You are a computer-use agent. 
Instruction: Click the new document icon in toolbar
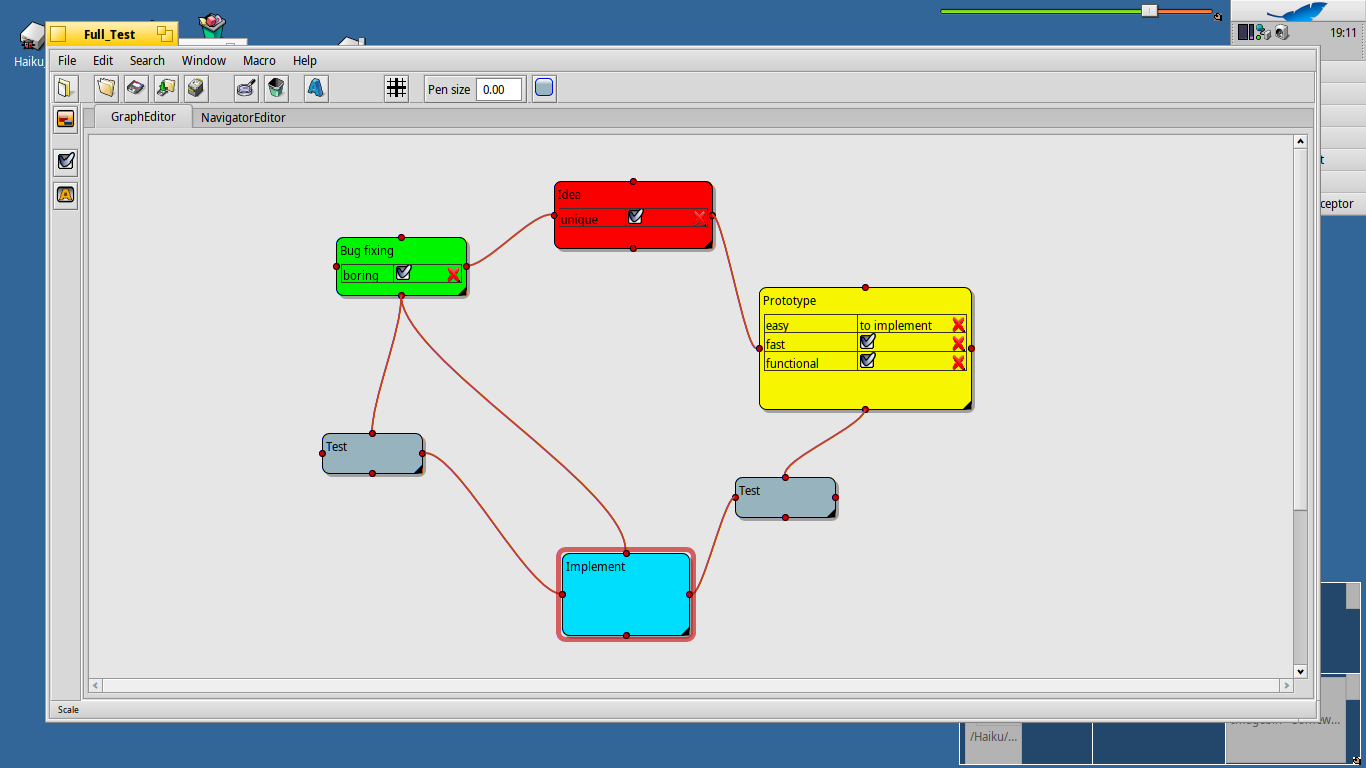(x=66, y=89)
